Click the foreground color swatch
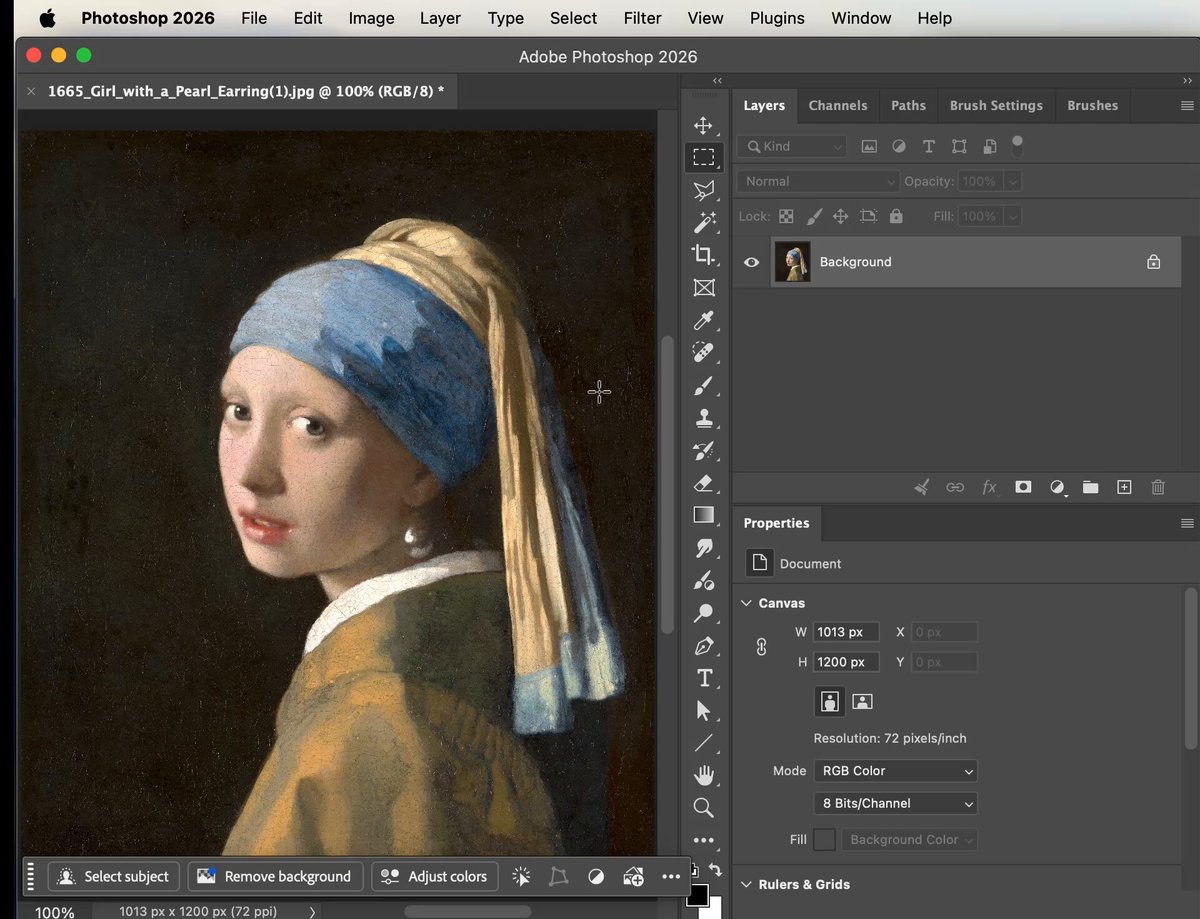The height and width of the screenshot is (919, 1200). click(697, 894)
